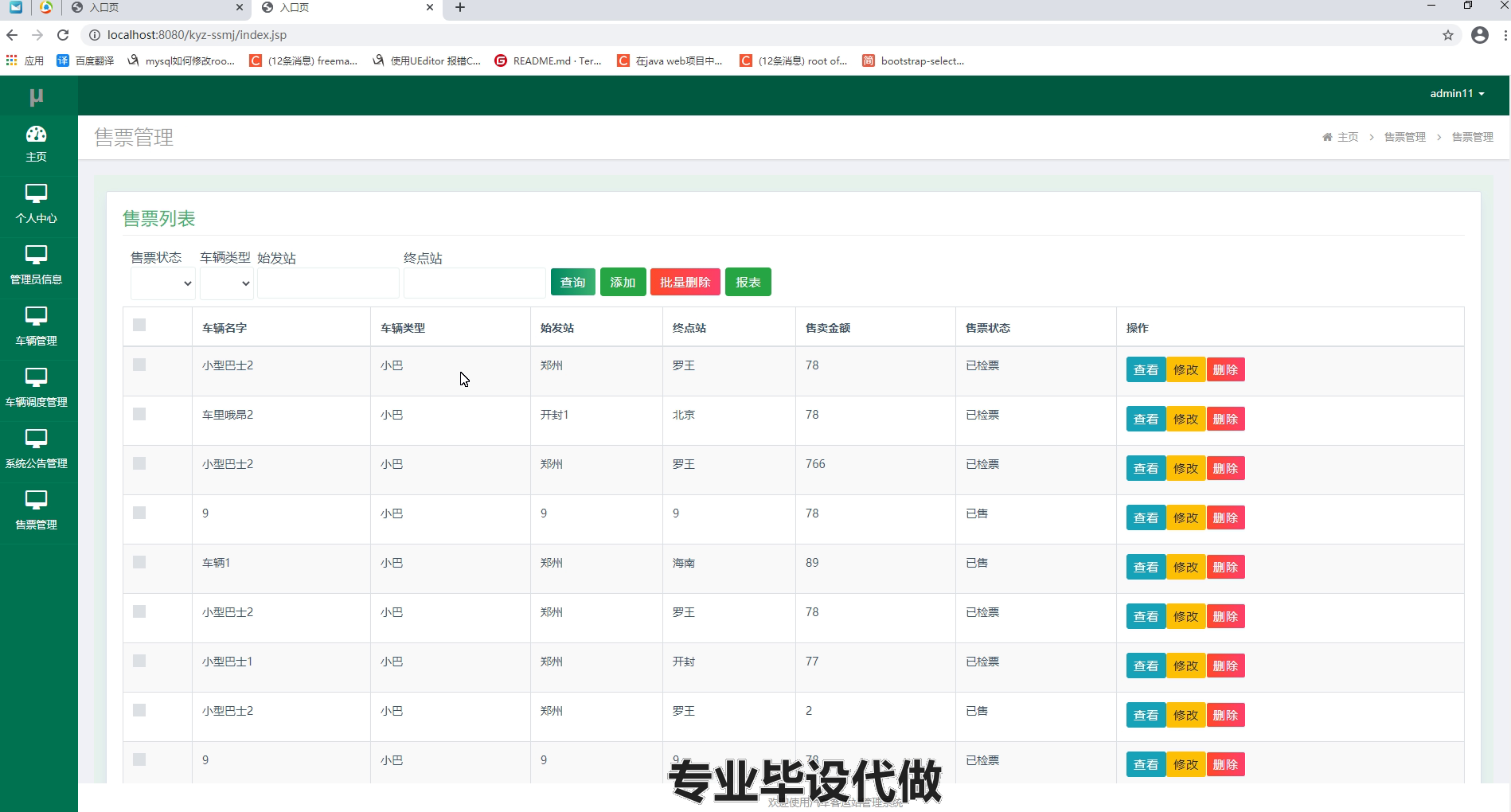Open browser profile avatar icon
The height and width of the screenshot is (812, 1511).
[x=1480, y=35]
